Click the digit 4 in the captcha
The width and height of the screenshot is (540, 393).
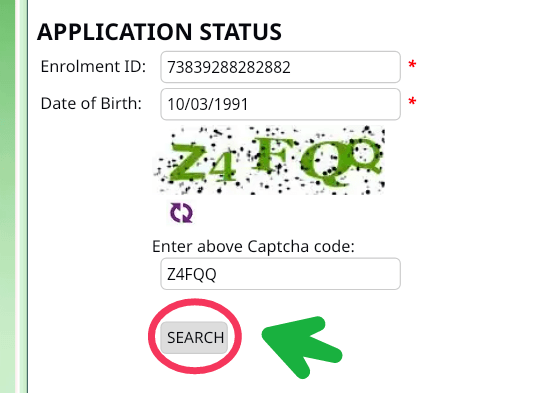pos(222,165)
